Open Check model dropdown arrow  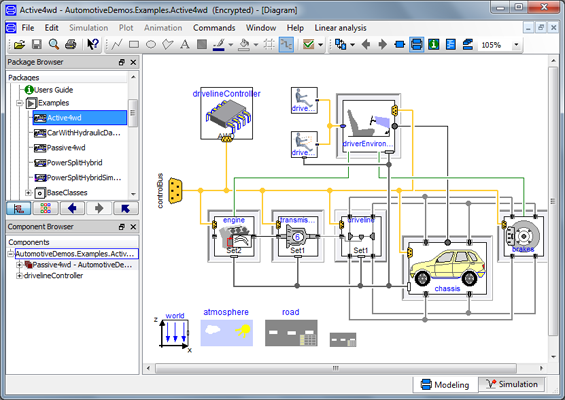(320, 45)
